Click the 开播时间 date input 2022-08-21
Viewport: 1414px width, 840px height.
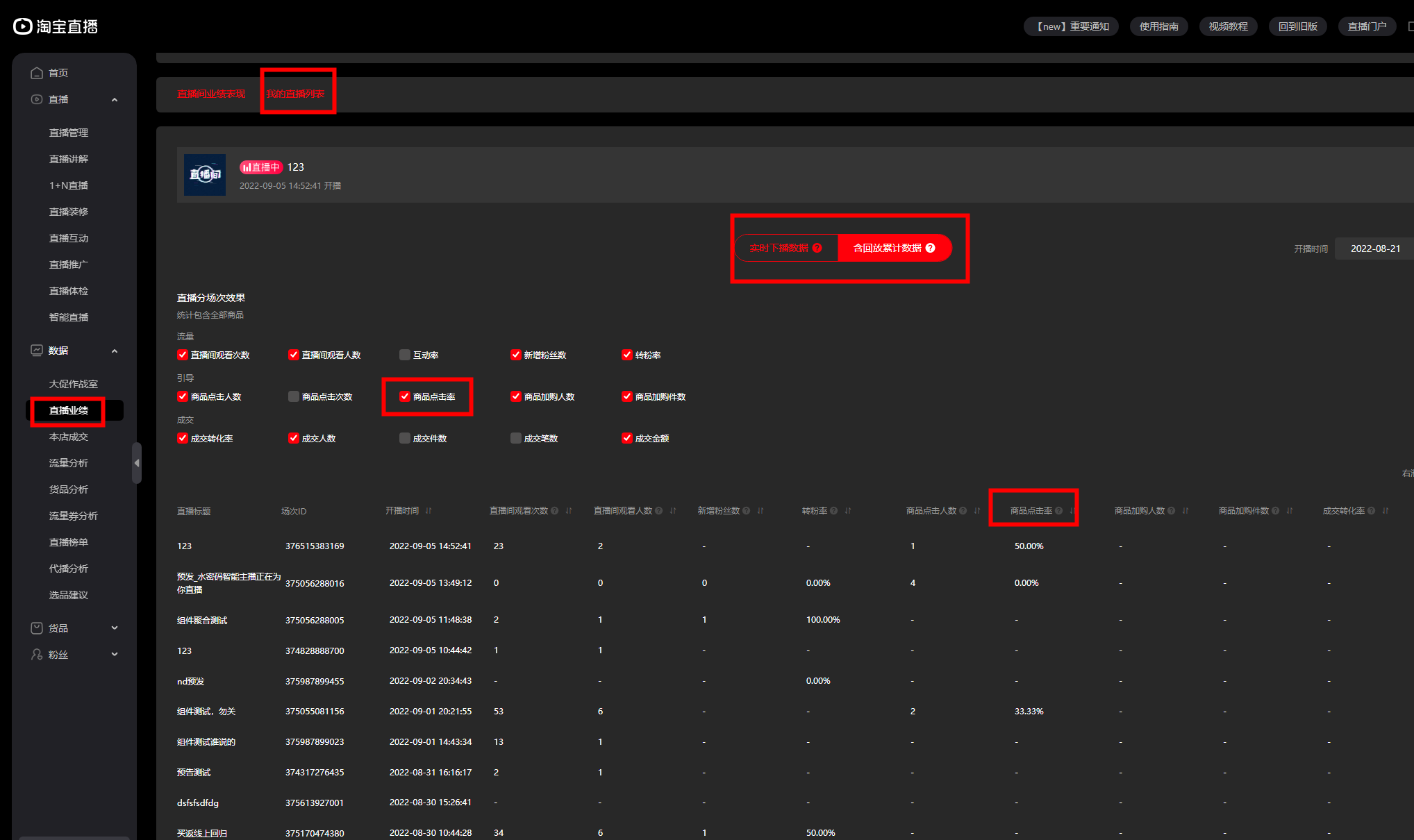click(1375, 249)
